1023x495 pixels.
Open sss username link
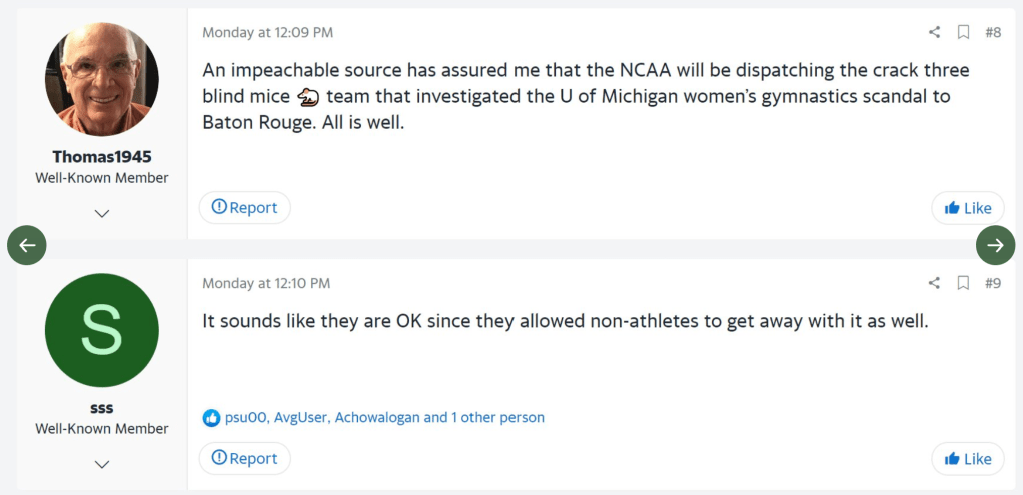tap(102, 408)
